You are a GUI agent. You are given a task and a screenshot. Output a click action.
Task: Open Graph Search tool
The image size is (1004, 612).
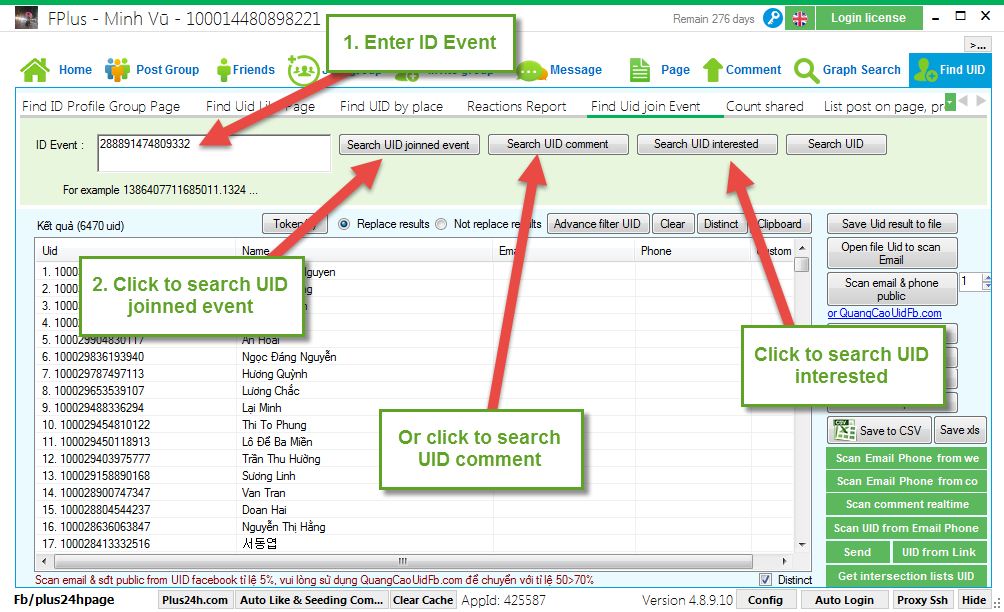[847, 70]
